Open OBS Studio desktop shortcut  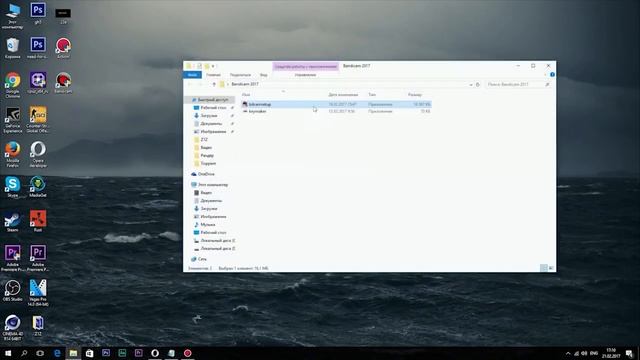tap(13, 291)
